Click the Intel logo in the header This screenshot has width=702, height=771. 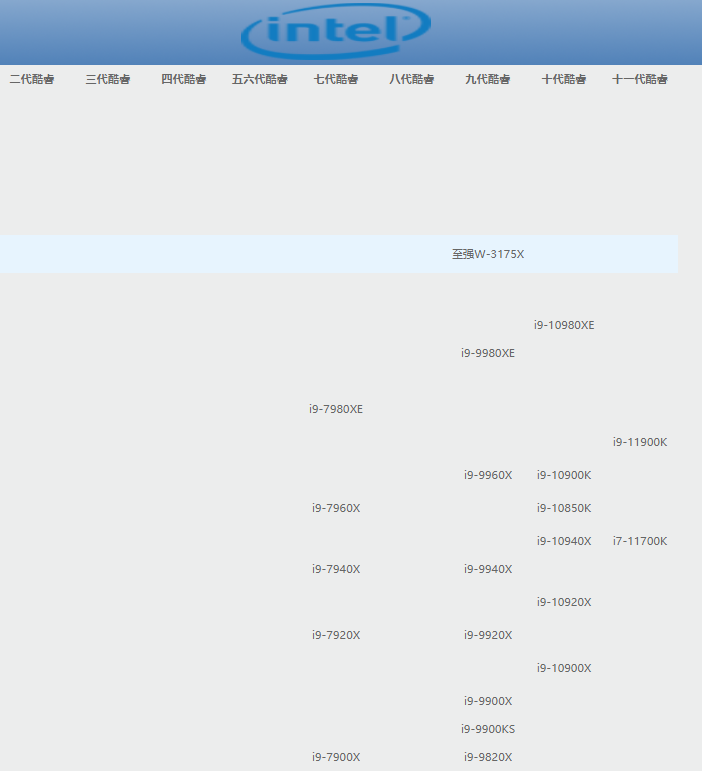click(x=335, y=32)
